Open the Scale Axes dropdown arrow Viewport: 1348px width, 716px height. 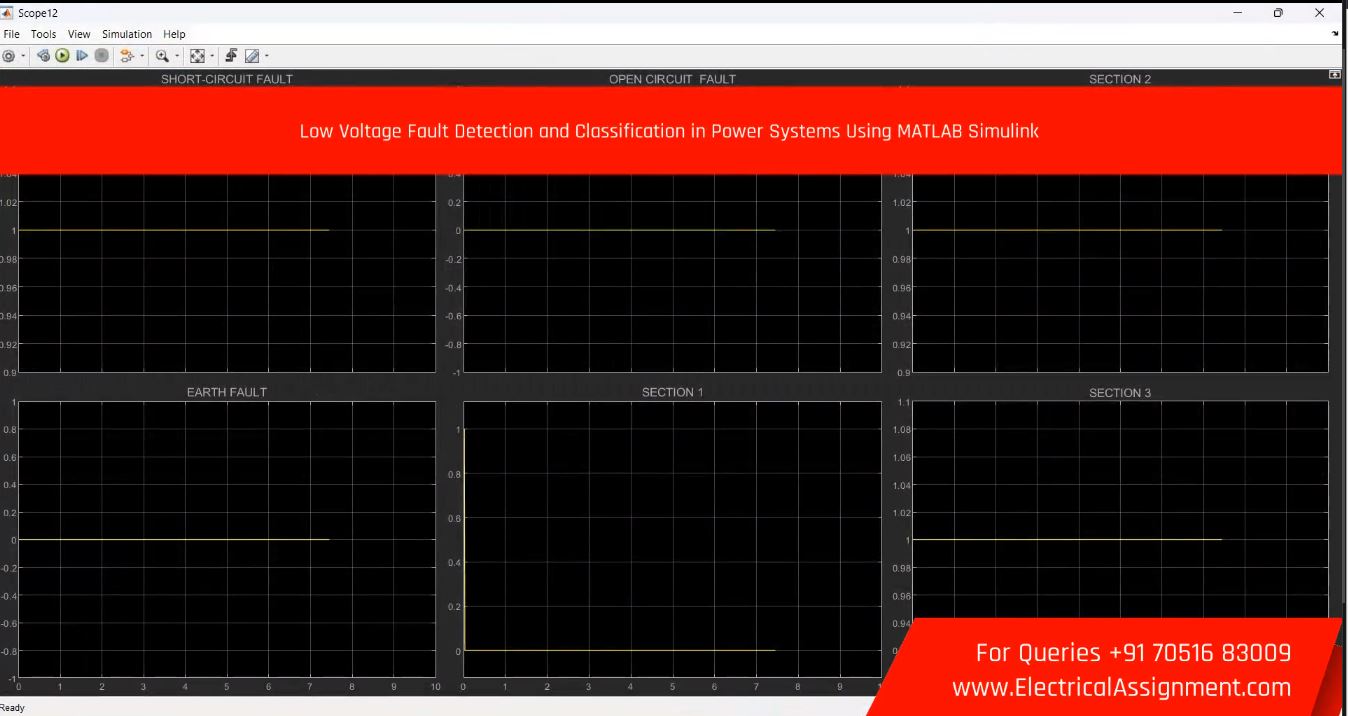click(x=212, y=57)
